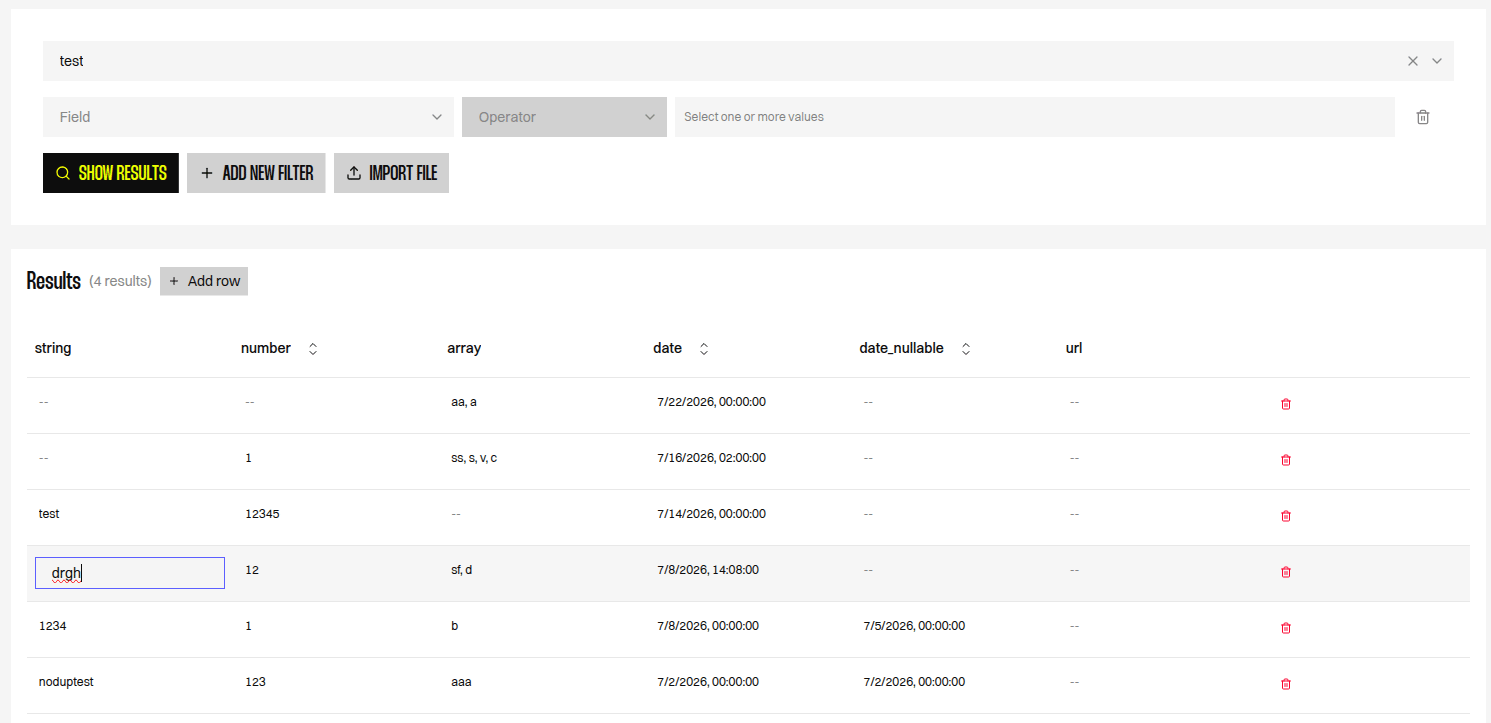Clear the 'test' selection with the X icon

1413,61
